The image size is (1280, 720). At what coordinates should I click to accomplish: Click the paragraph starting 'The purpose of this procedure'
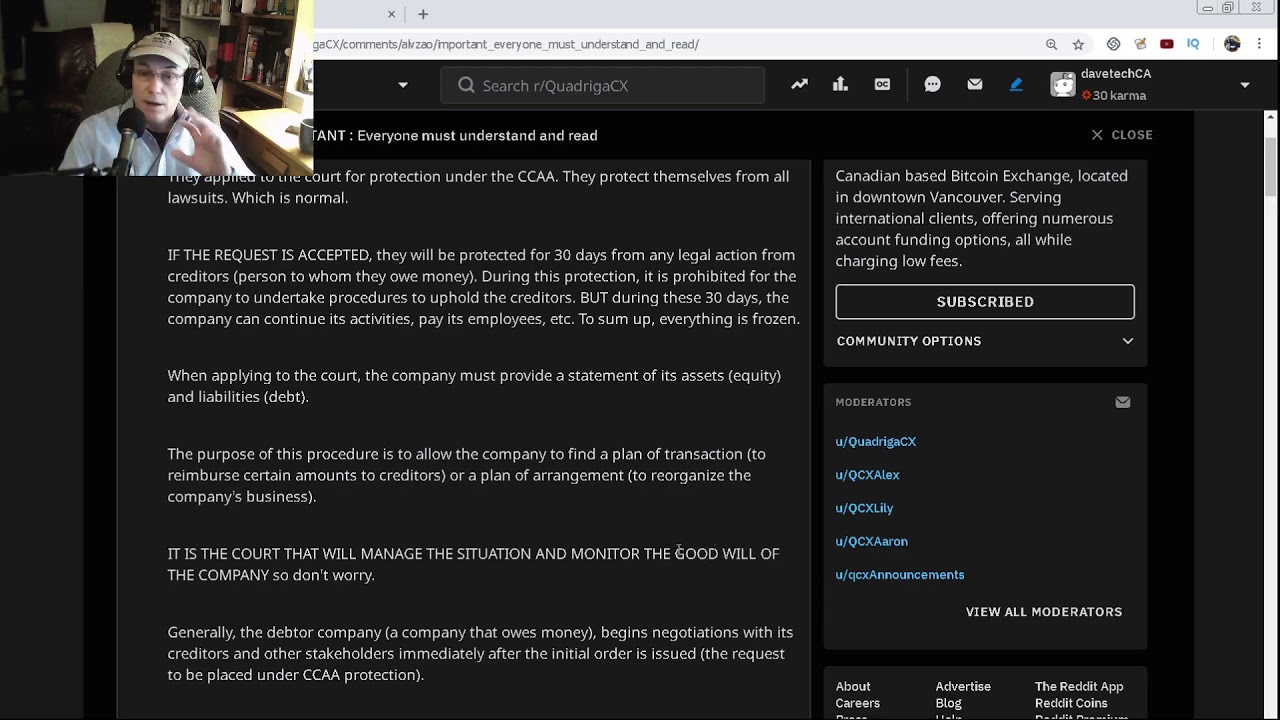coord(467,475)
